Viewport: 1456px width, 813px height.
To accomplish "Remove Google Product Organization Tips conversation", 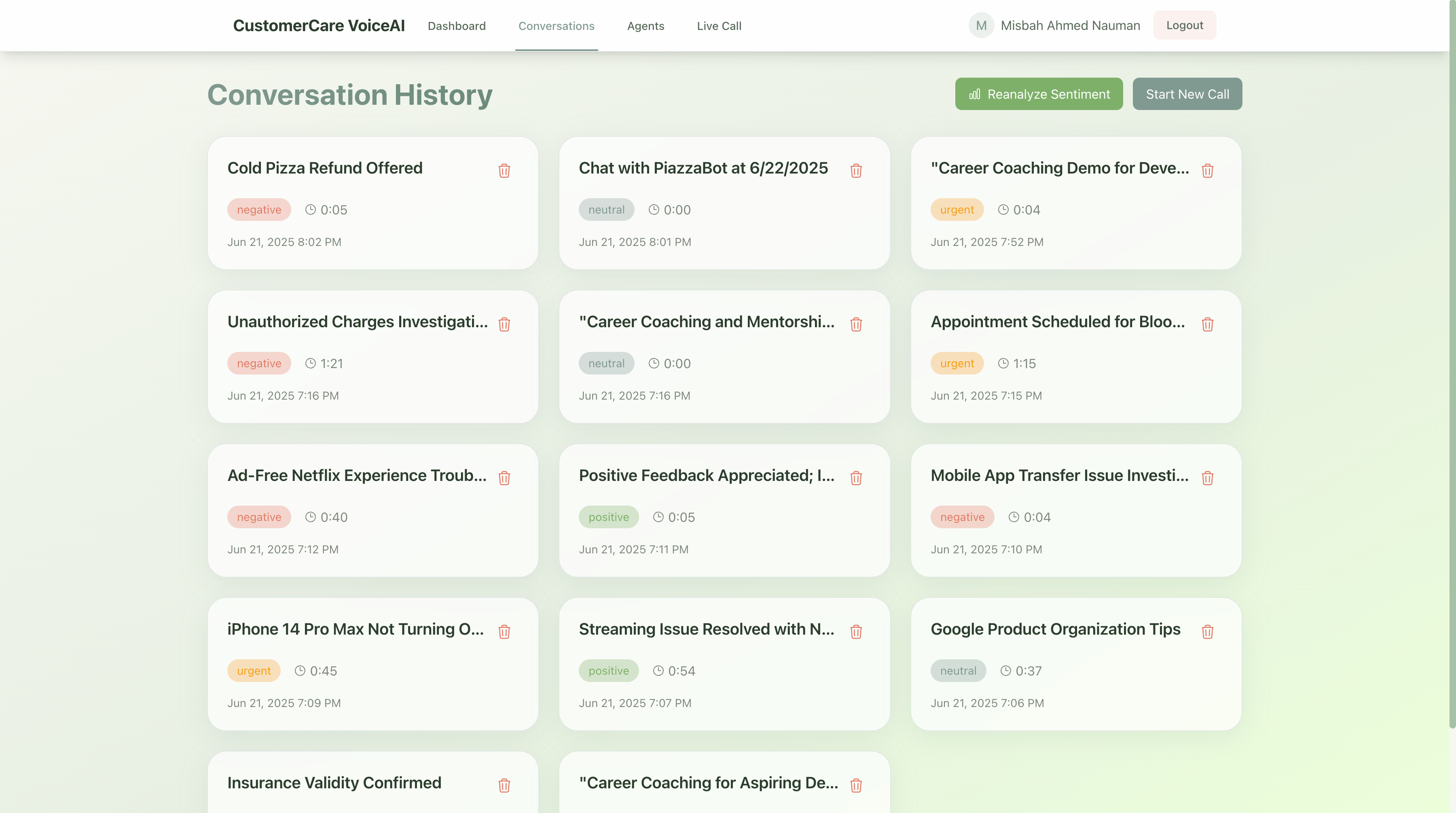I will click(x=1207, y=632).
